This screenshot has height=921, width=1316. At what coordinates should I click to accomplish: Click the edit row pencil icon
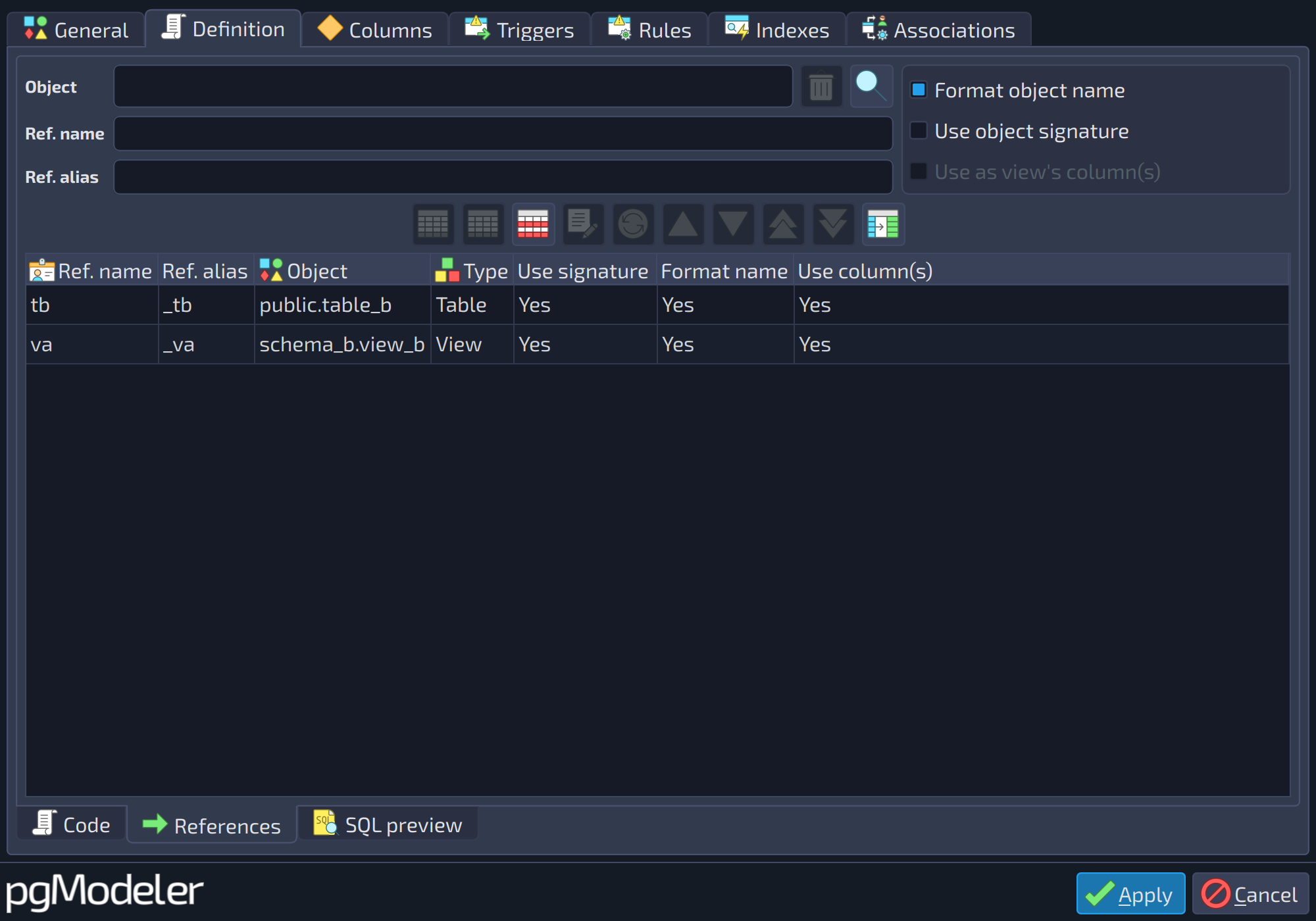point(583,224)
